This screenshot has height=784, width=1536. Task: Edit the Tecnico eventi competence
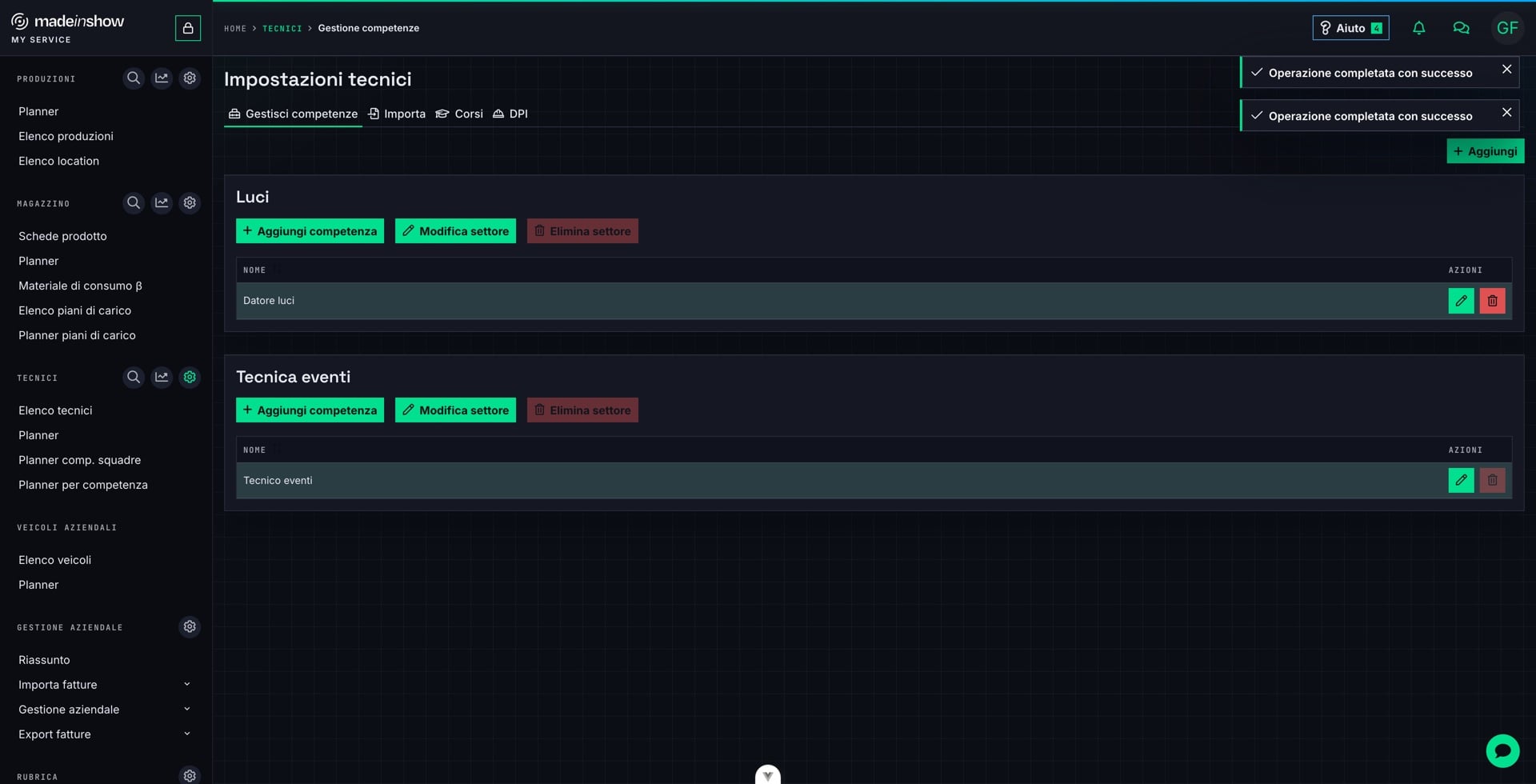[1461, 480]
